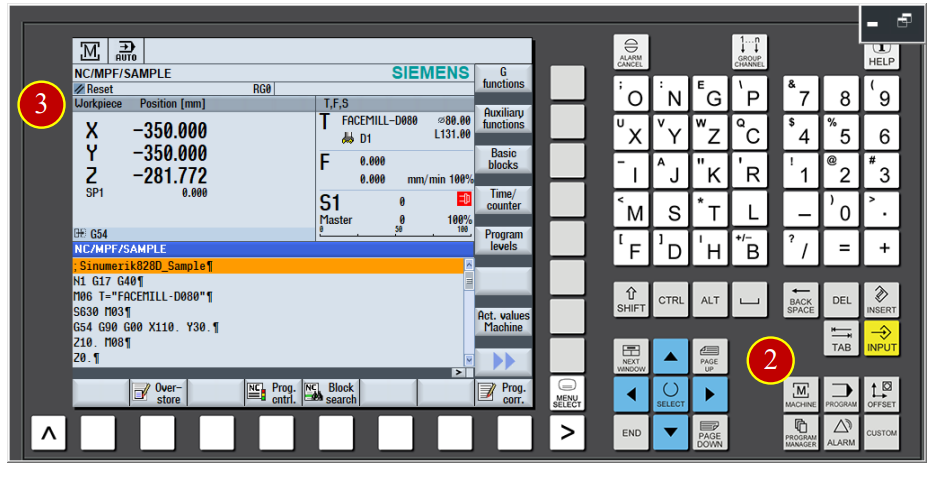Click the spindle override scale bar
The image size is (940, 478).
point(396,230)
